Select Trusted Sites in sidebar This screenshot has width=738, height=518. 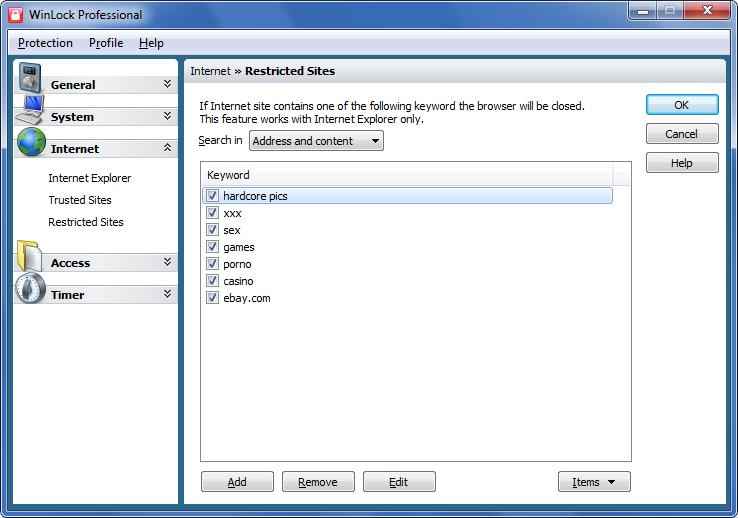[x=80, y=200]
